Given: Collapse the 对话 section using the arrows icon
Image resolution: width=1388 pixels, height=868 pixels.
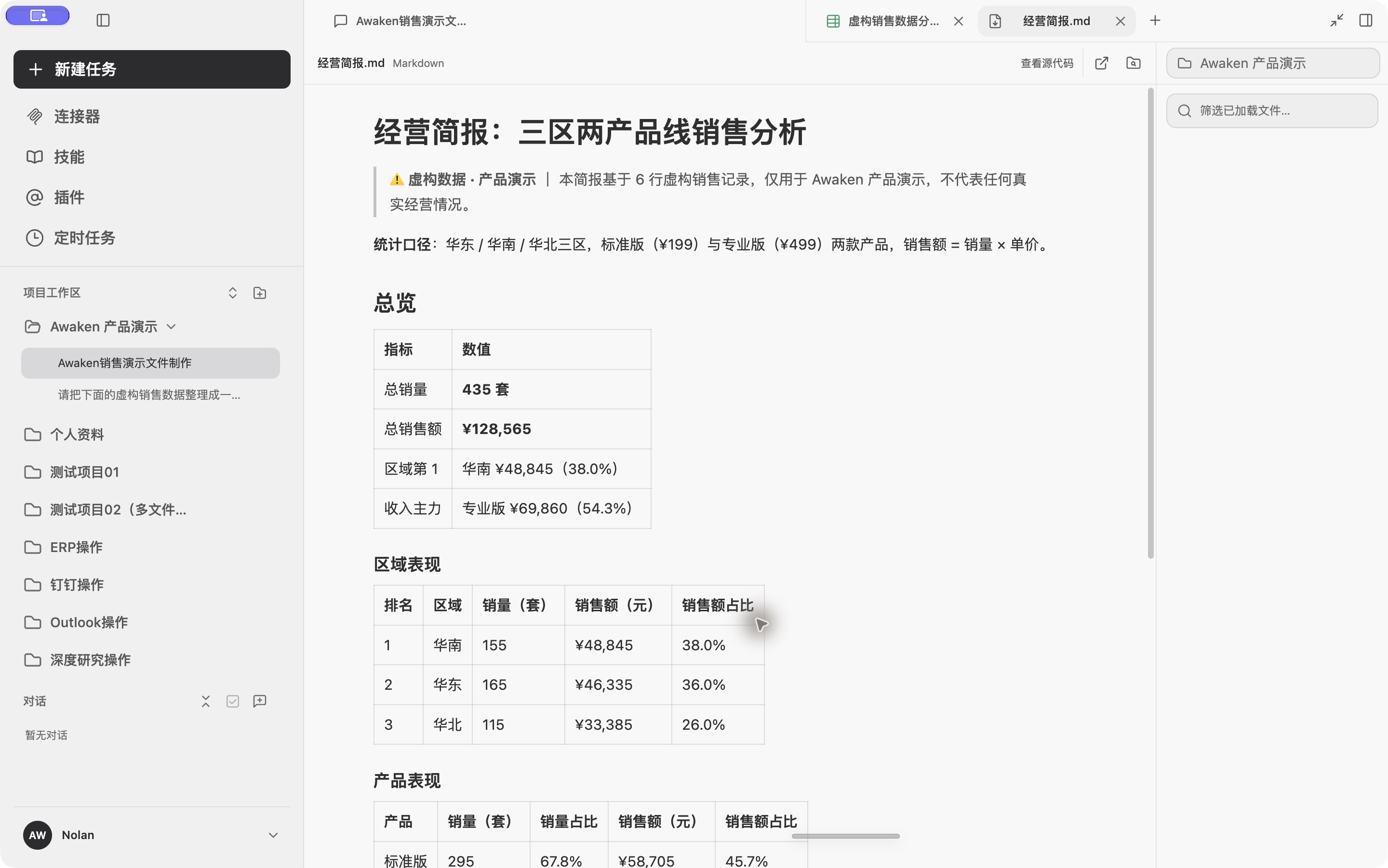Looking at the screenshot, I should coord(206,701).
